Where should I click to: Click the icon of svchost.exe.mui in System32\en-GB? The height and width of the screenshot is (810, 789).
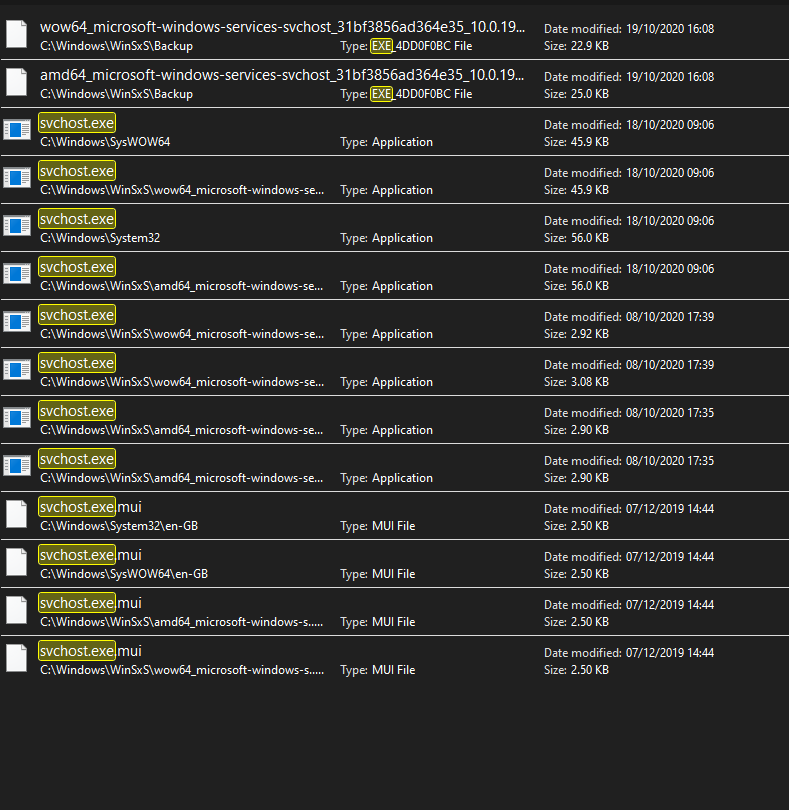(x=17, y=514)
